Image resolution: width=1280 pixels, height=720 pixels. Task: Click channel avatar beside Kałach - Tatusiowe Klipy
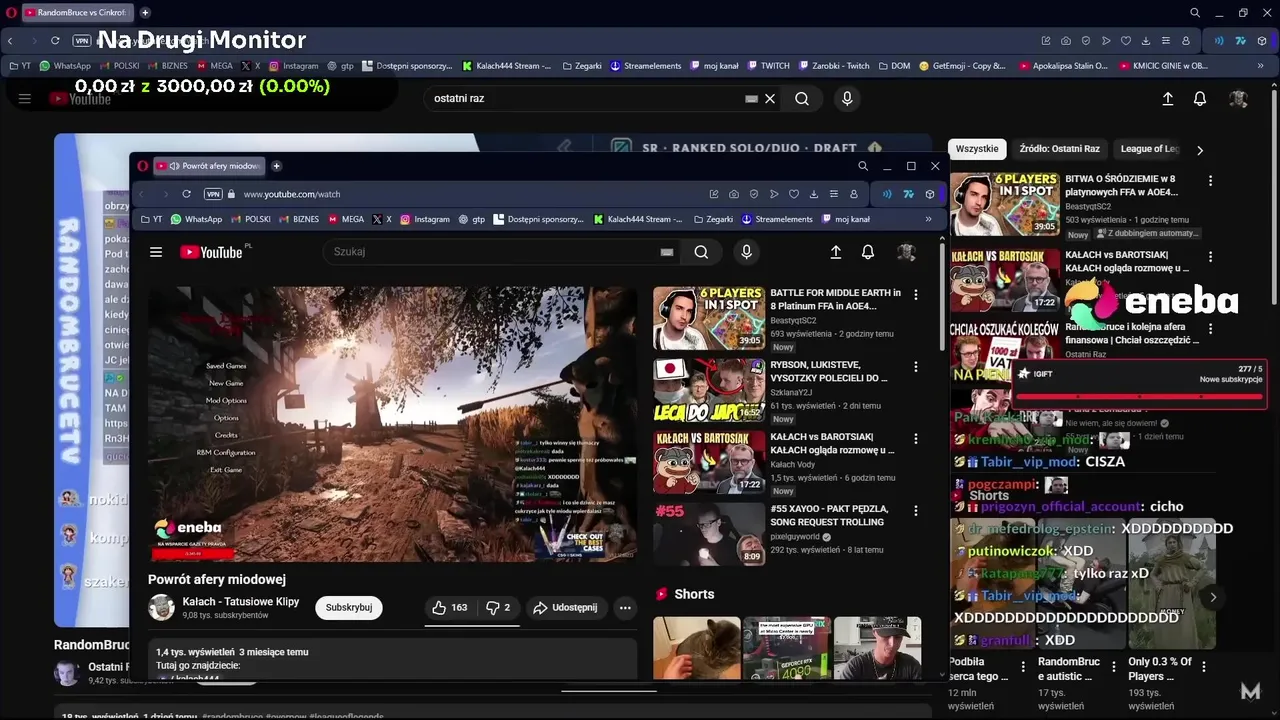(x=161, y=607)
